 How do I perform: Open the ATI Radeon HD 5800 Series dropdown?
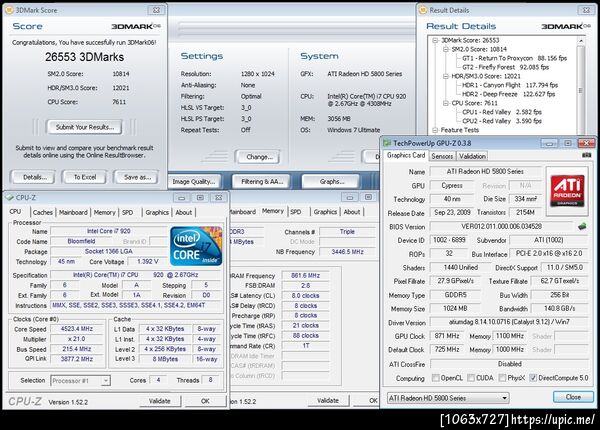pos(448,398)
